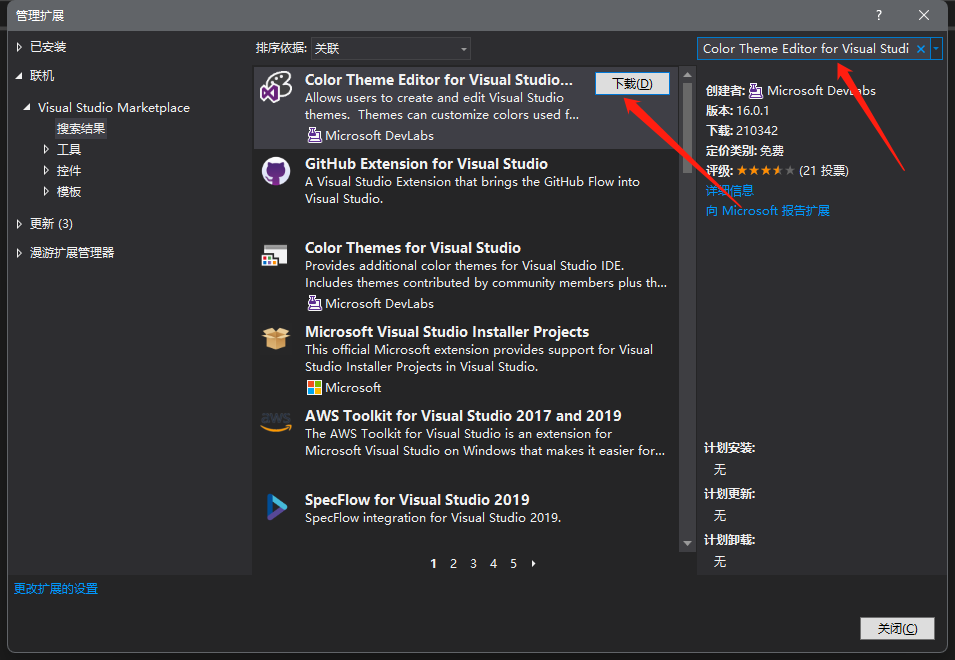Click the SpecFlow extension icon
The height and width of the screenshot is (660, 955).
tap(276, 507)
